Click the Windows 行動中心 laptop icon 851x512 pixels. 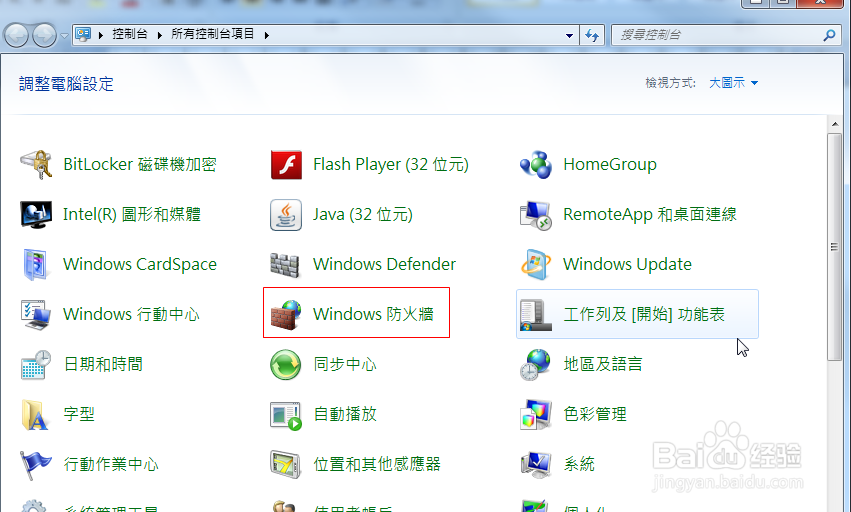(36, 315)
